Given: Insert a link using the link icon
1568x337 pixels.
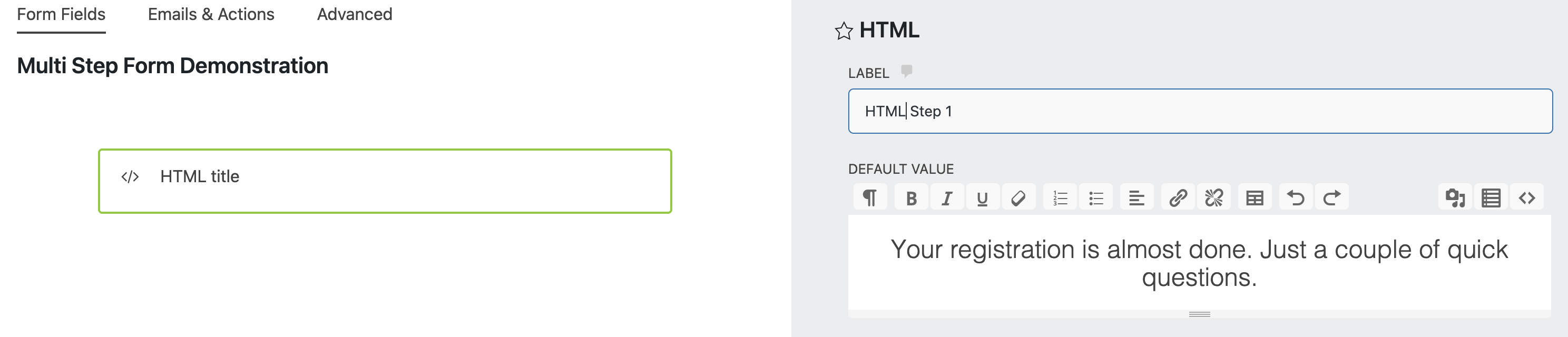Looking at the screenshot, I should point(1179,196).
